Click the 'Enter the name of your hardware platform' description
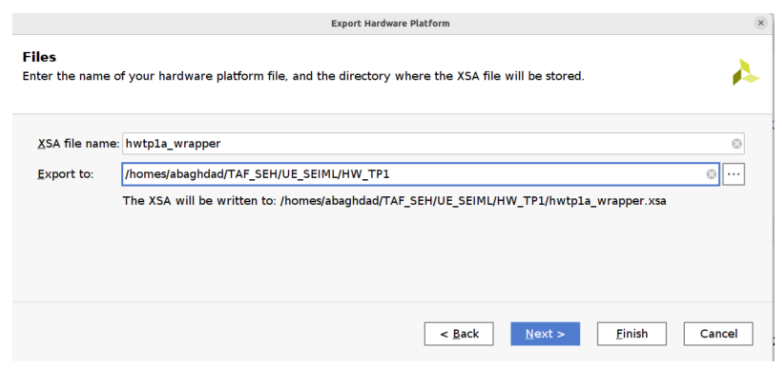Viewport: 782px width, 376px height. (x=303, y=77)
